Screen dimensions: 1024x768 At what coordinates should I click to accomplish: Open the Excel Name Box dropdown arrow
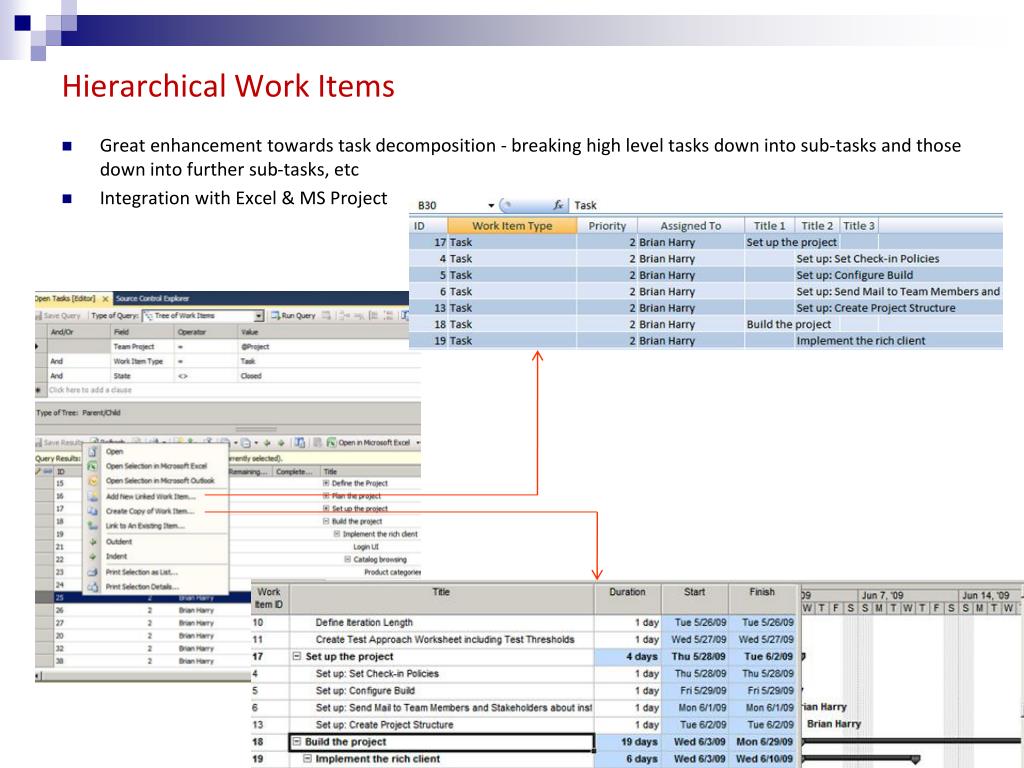(x=491, y=206)
